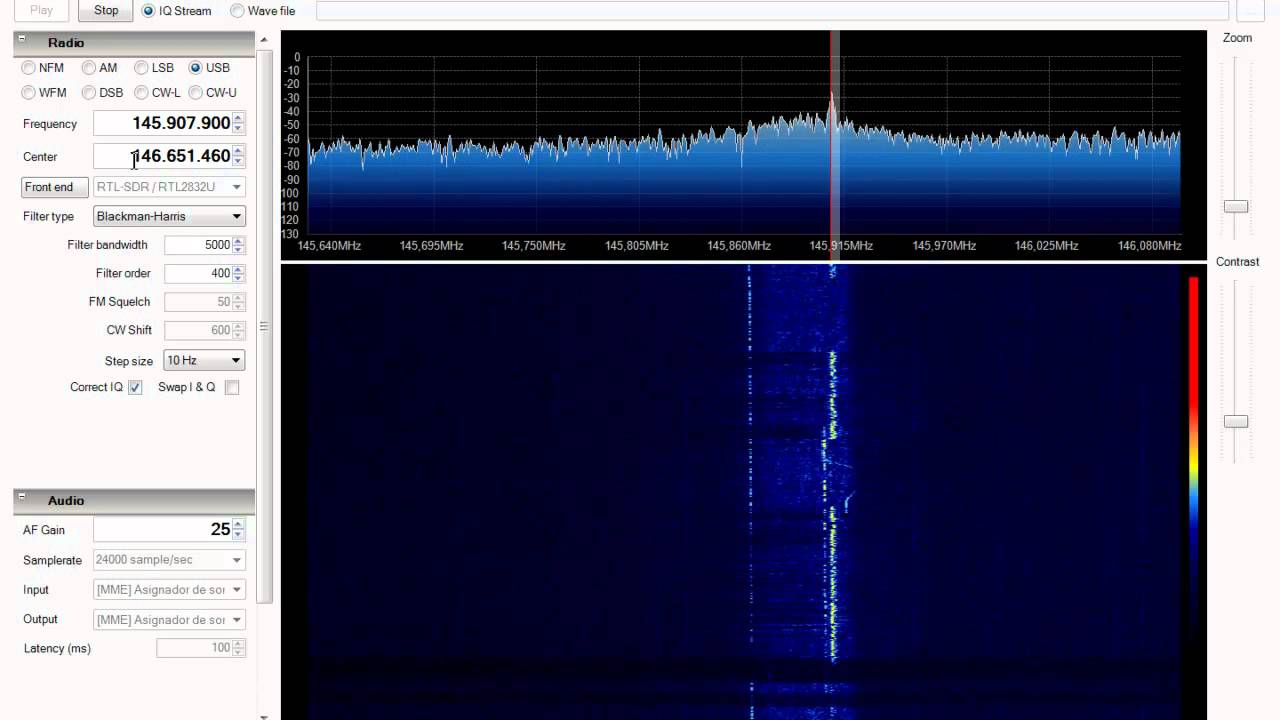
Task: Click the 145,915MHz spectrum axis label
Action: [841, 246]
